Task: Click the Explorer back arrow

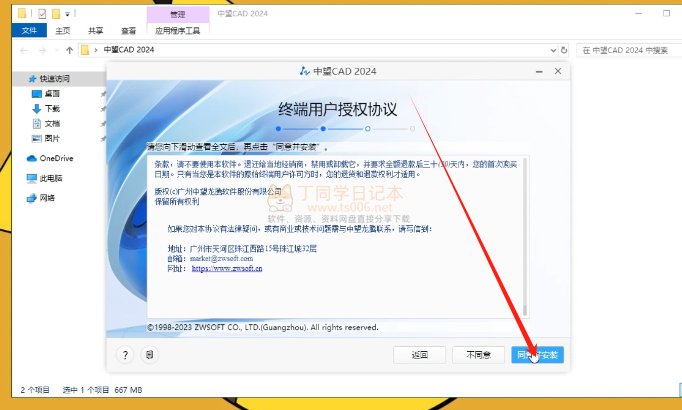Action: pyautogui.click(x=24, y=50)
